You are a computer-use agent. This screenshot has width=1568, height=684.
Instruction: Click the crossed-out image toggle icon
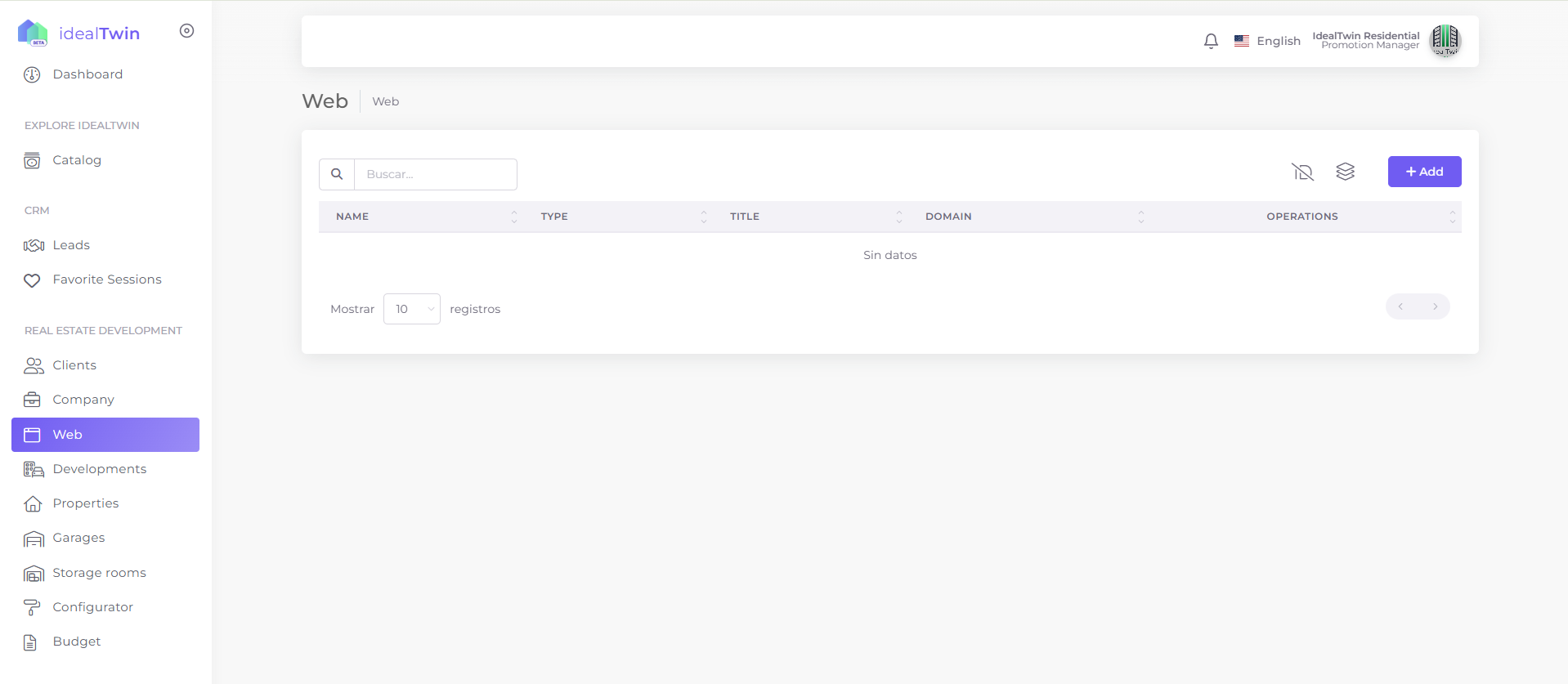(1302, 172)
